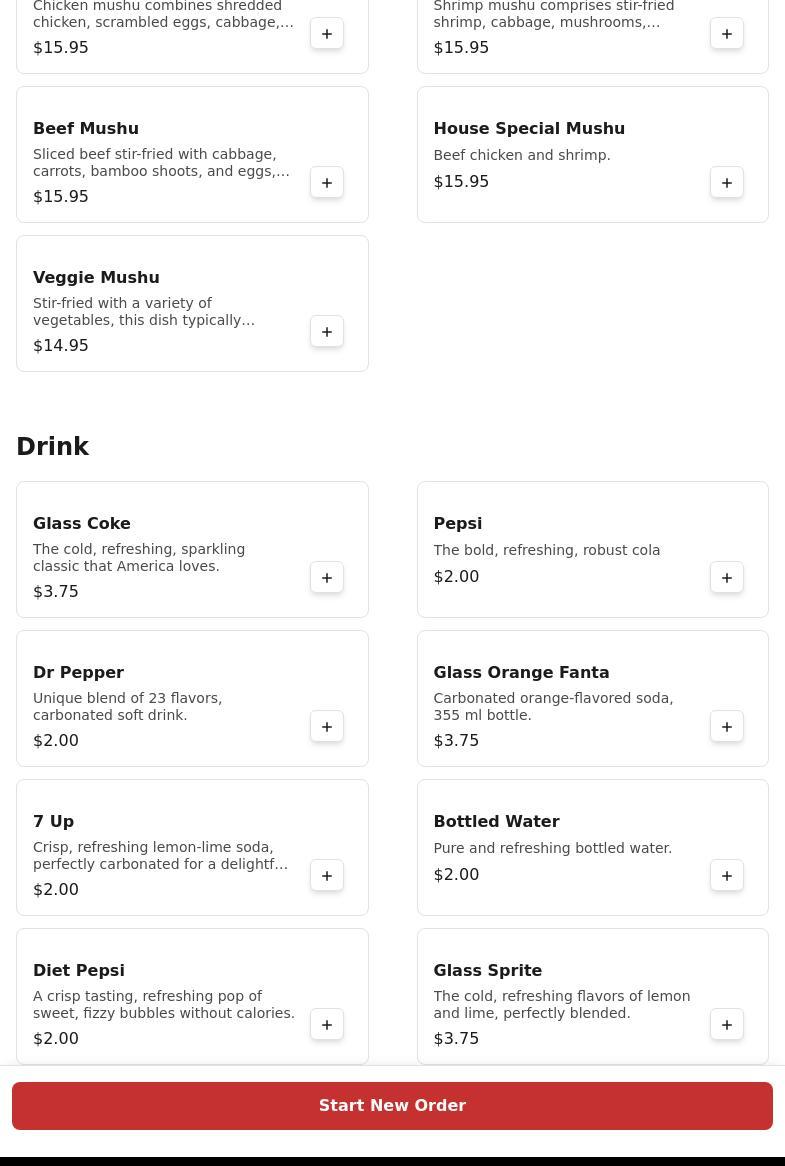Add House Special Mushu to order

pos(727,183)
